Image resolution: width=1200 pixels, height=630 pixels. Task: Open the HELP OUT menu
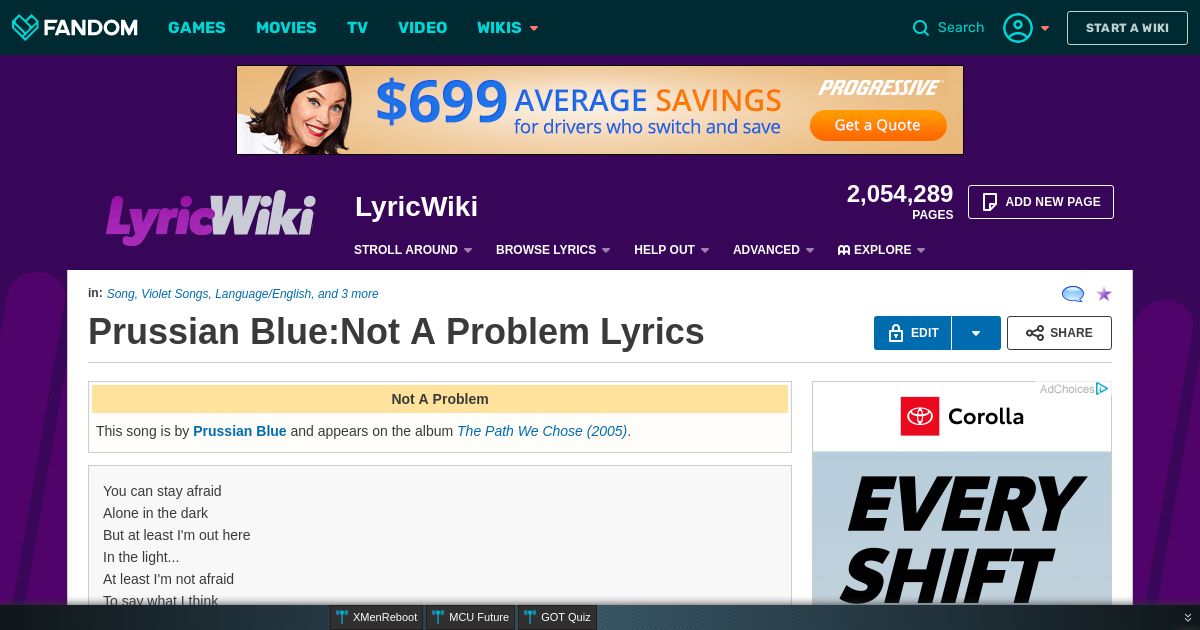click(672, 250)
